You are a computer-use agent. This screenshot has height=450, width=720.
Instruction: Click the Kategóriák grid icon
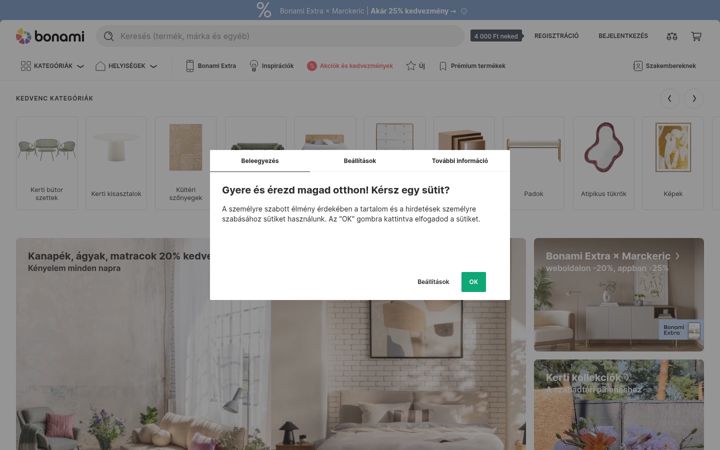pyautogui.click(x=26, y=66)
